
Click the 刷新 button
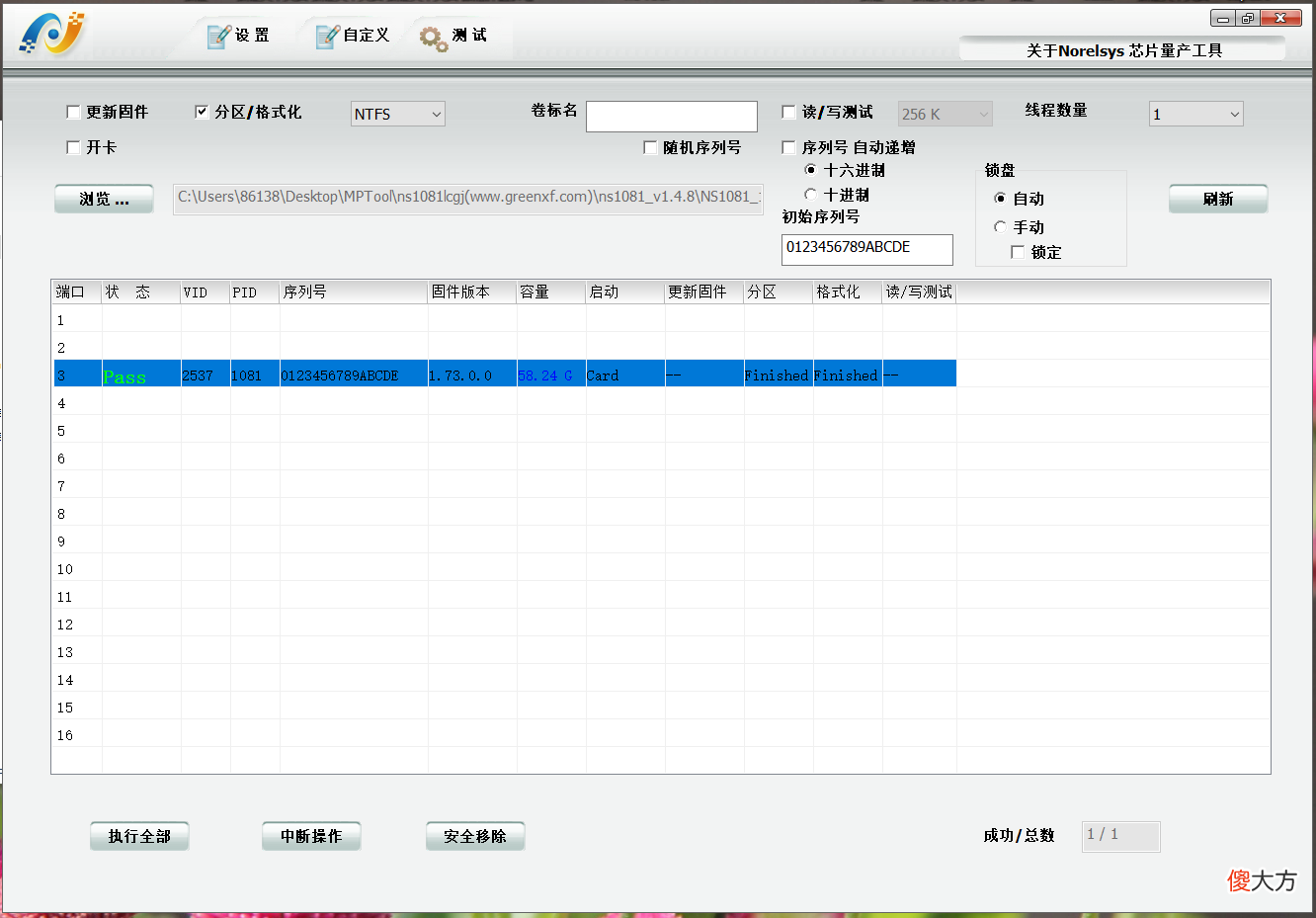[x=1218, y=199]
